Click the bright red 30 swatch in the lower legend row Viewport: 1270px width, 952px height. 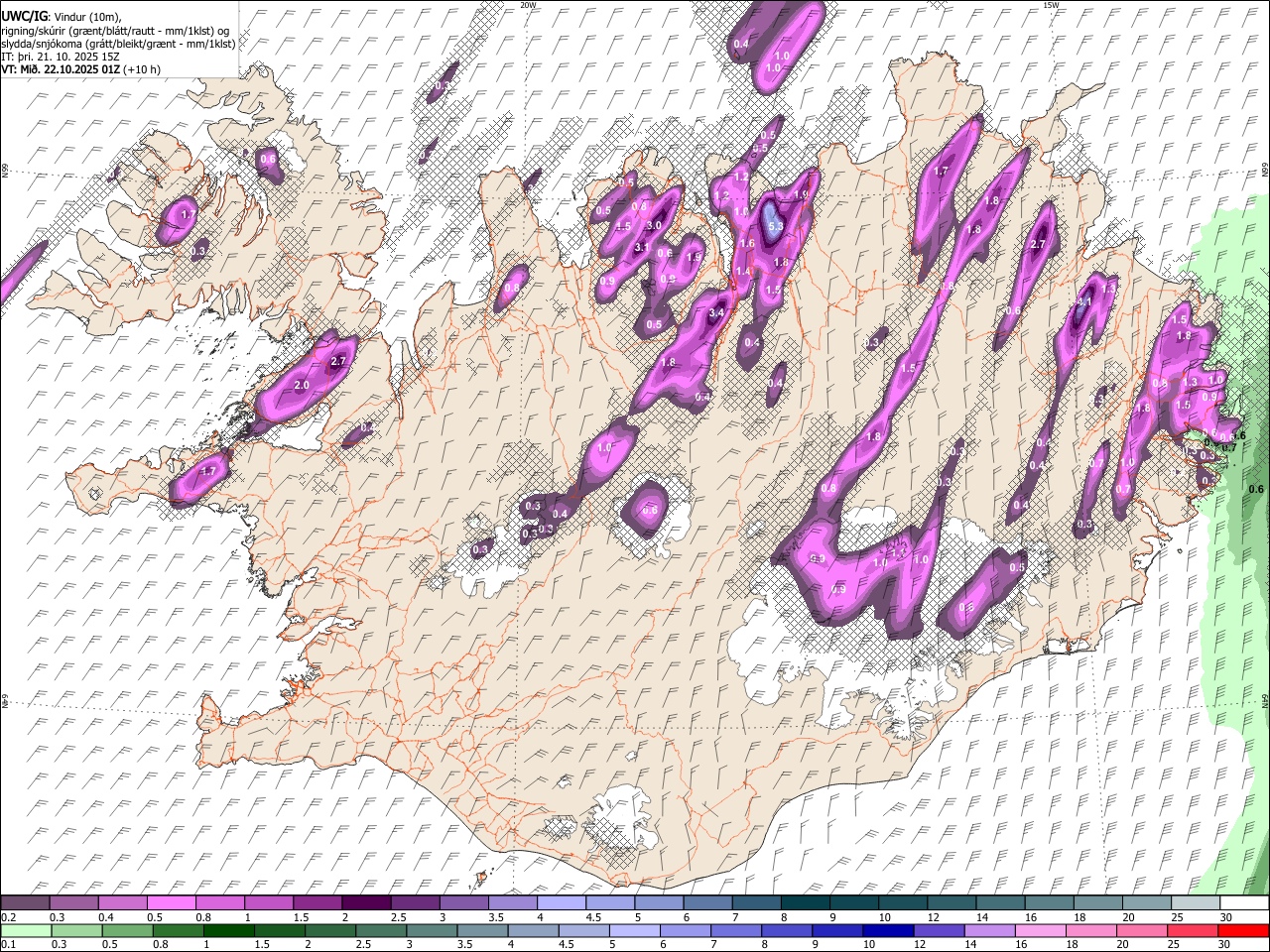[1244, 931]
